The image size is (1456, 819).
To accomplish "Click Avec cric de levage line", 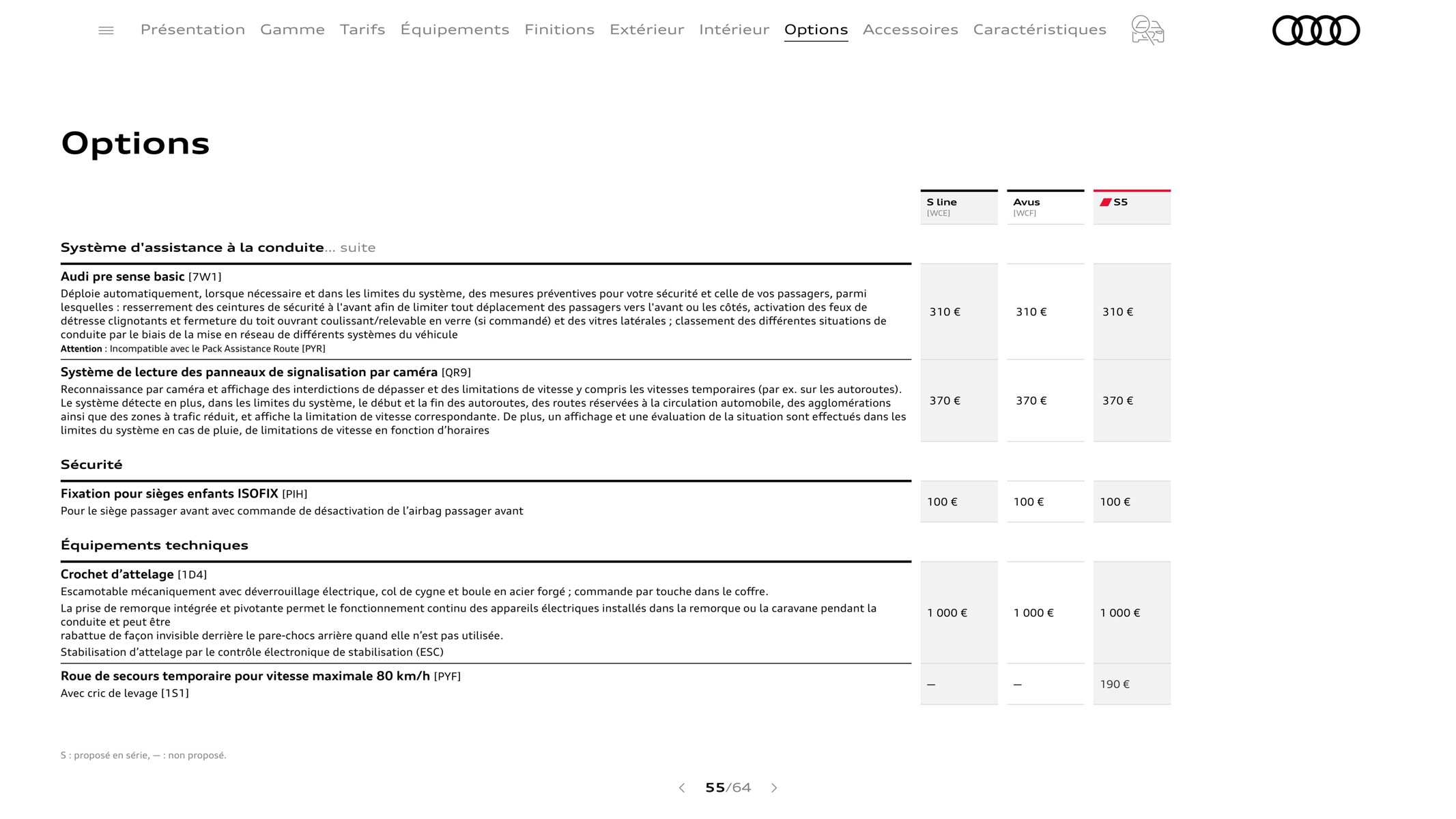I will tap(125, 693).
